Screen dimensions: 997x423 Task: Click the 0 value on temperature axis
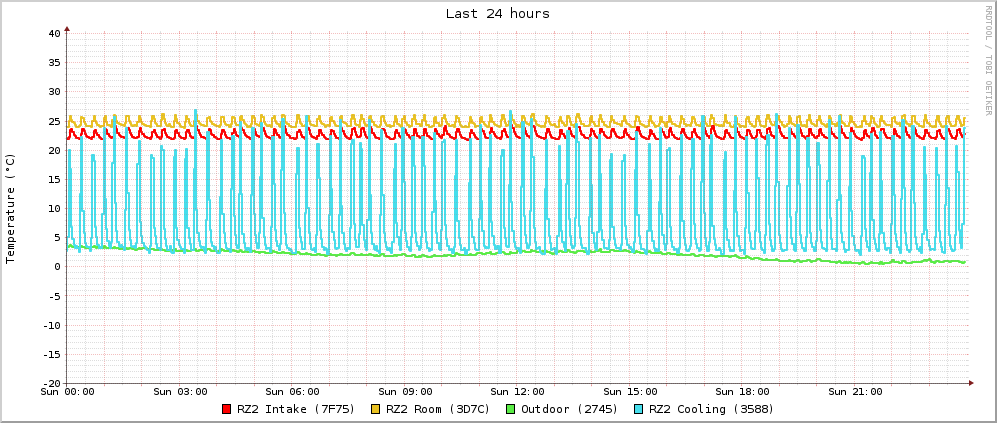(57, 267)
